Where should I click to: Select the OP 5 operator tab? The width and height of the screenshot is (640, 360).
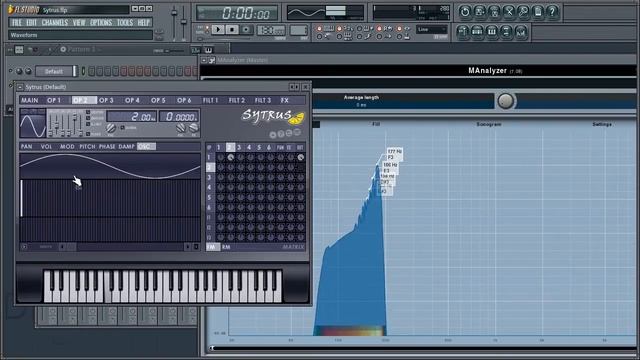click(158, 100)
